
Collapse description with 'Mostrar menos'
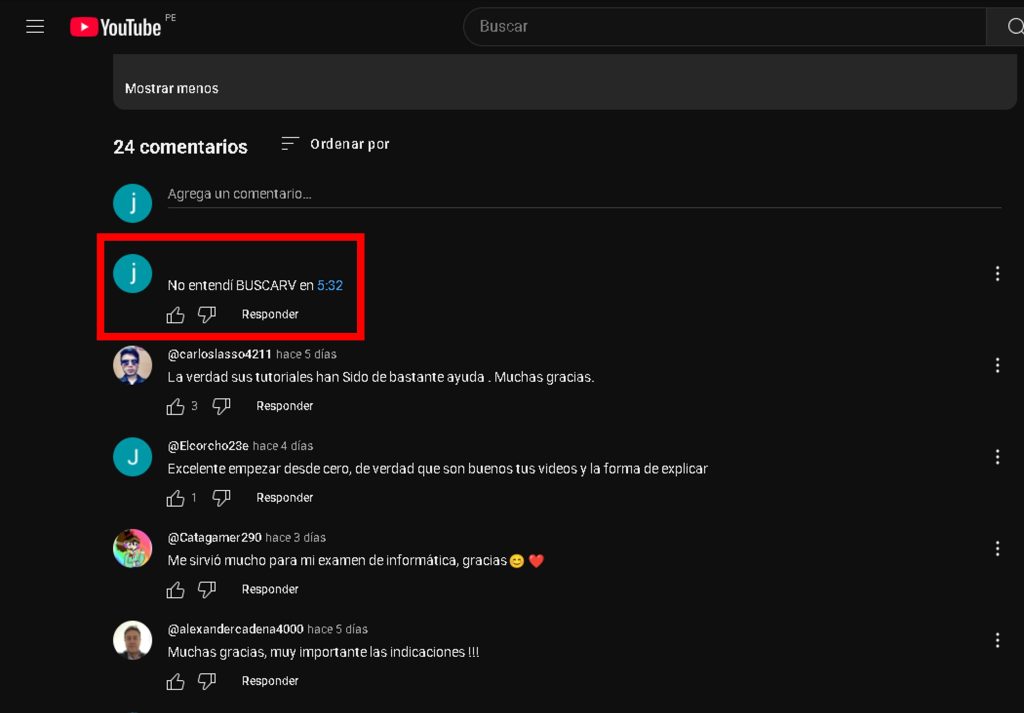click(x=171, y=88)
